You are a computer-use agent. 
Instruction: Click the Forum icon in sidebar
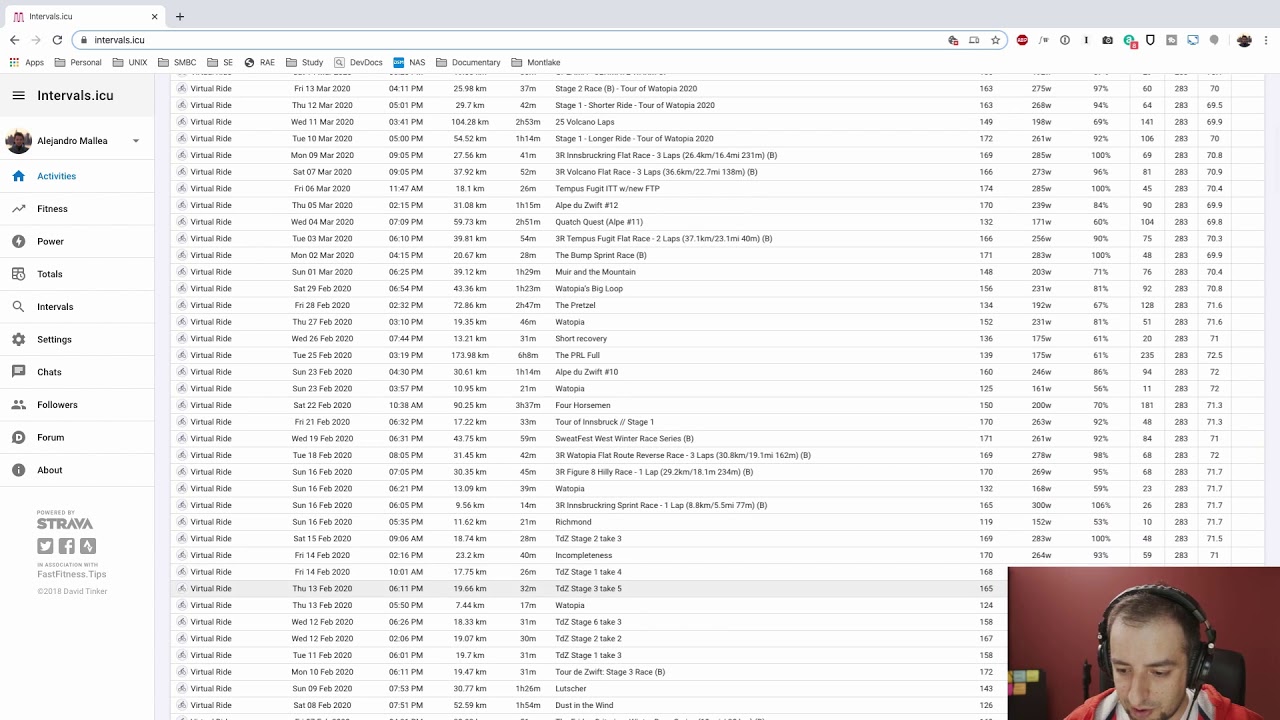click(x=18, y=437)
